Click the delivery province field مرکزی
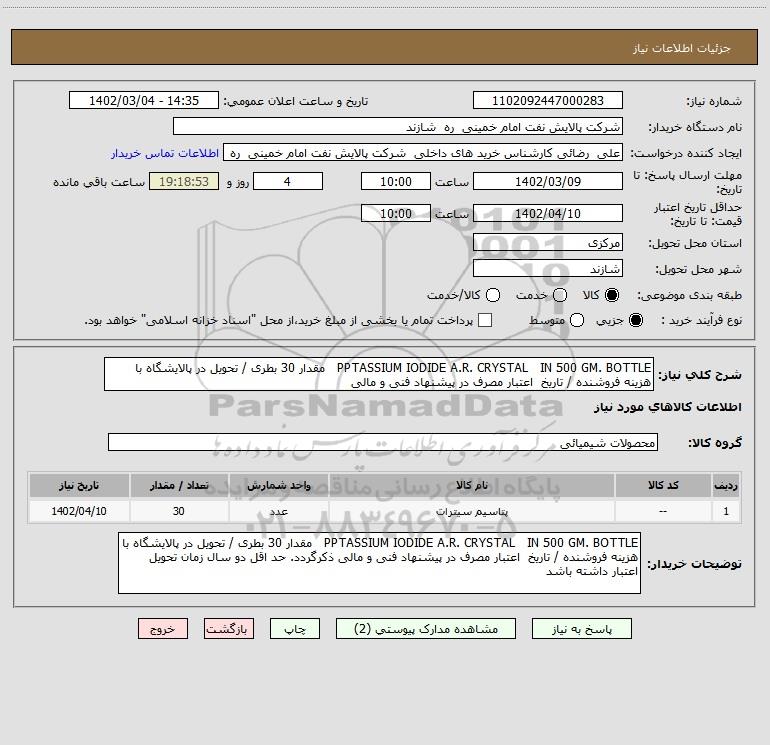 548,242
